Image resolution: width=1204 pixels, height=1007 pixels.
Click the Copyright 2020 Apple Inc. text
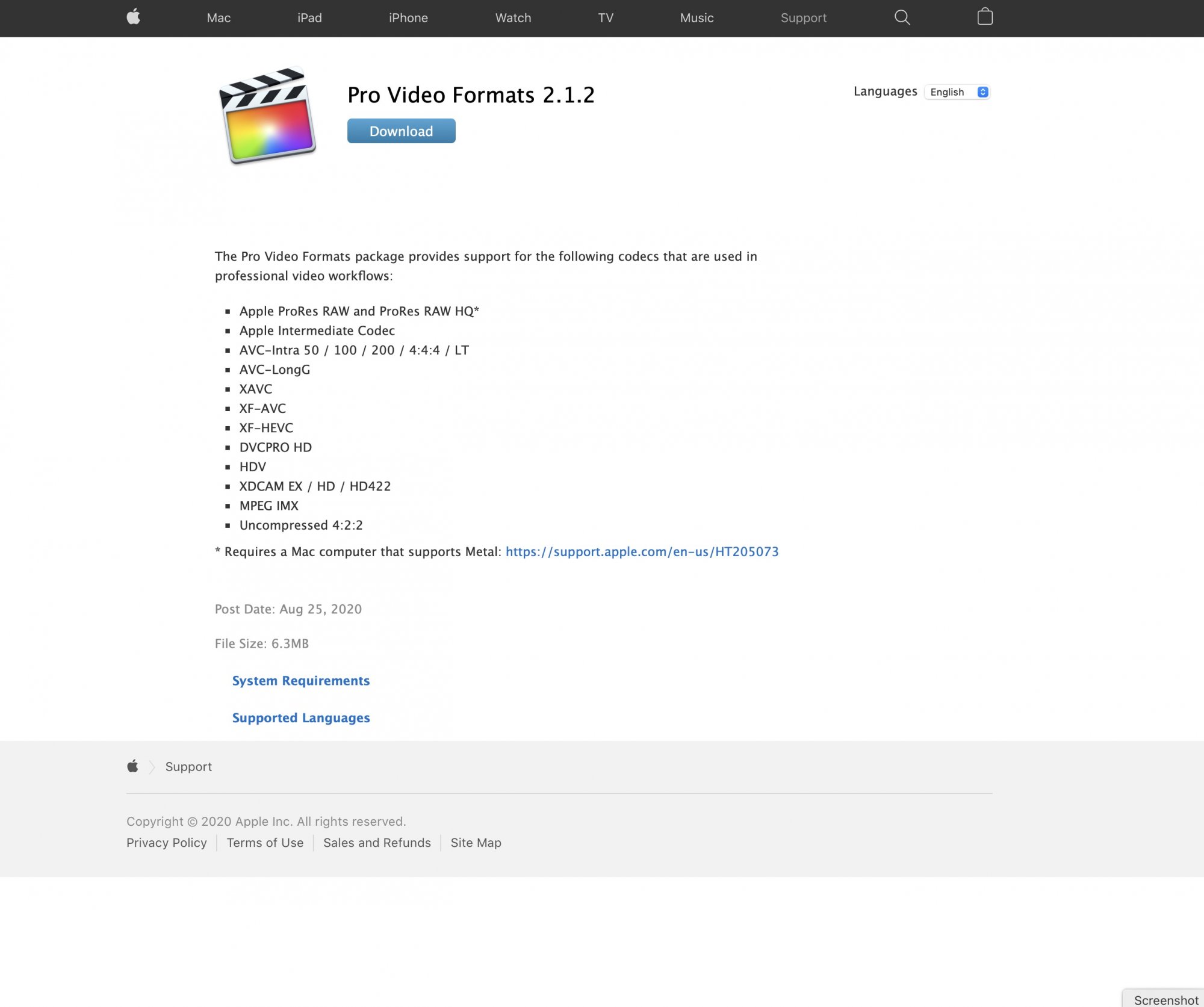tap(266, 821)
